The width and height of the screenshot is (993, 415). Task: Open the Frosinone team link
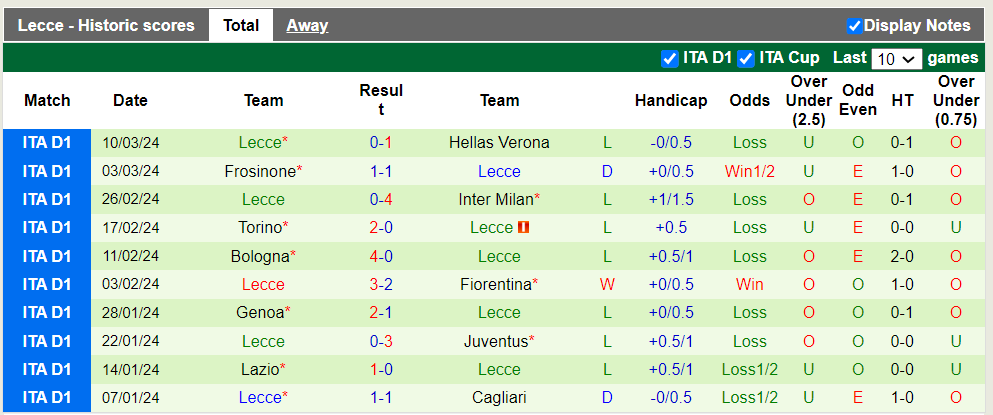tap(260, 172)
